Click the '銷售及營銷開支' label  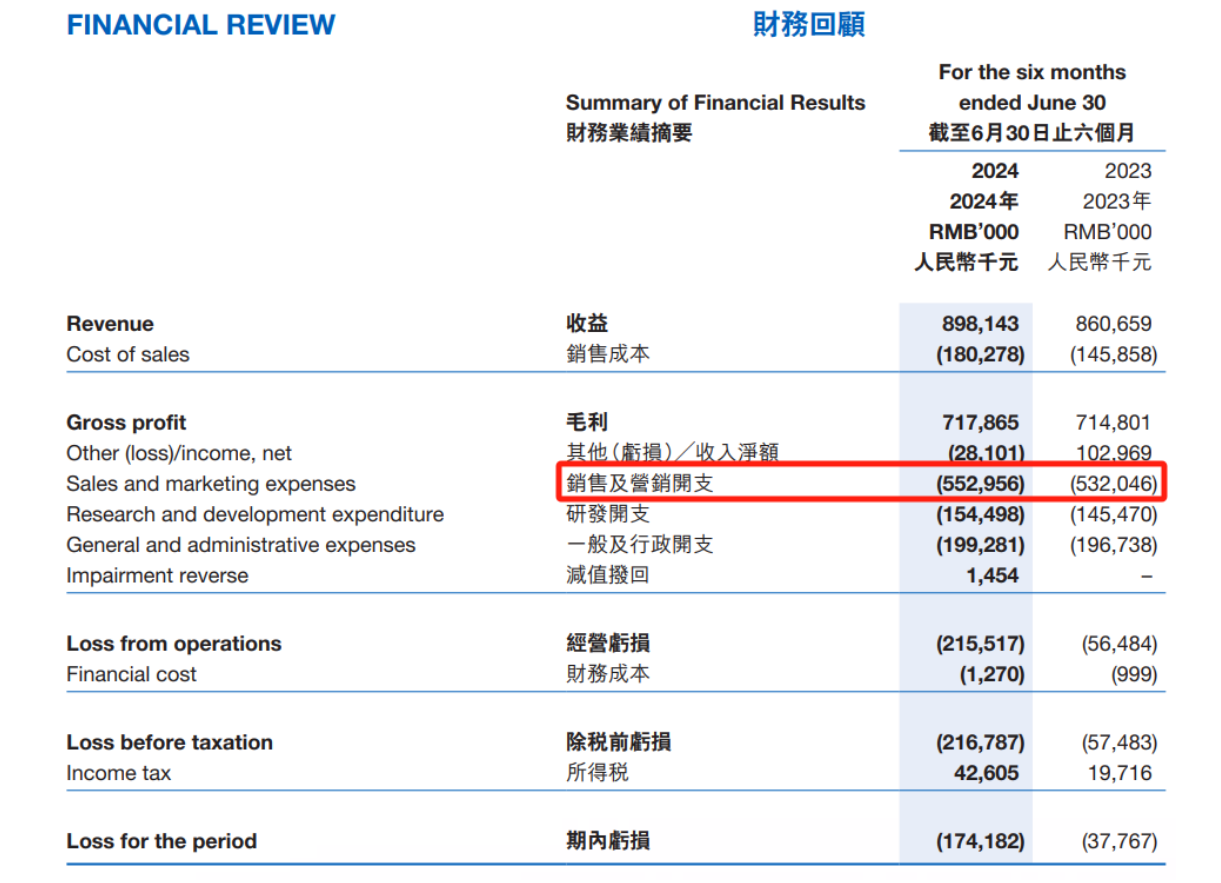(x=640, y=484)
